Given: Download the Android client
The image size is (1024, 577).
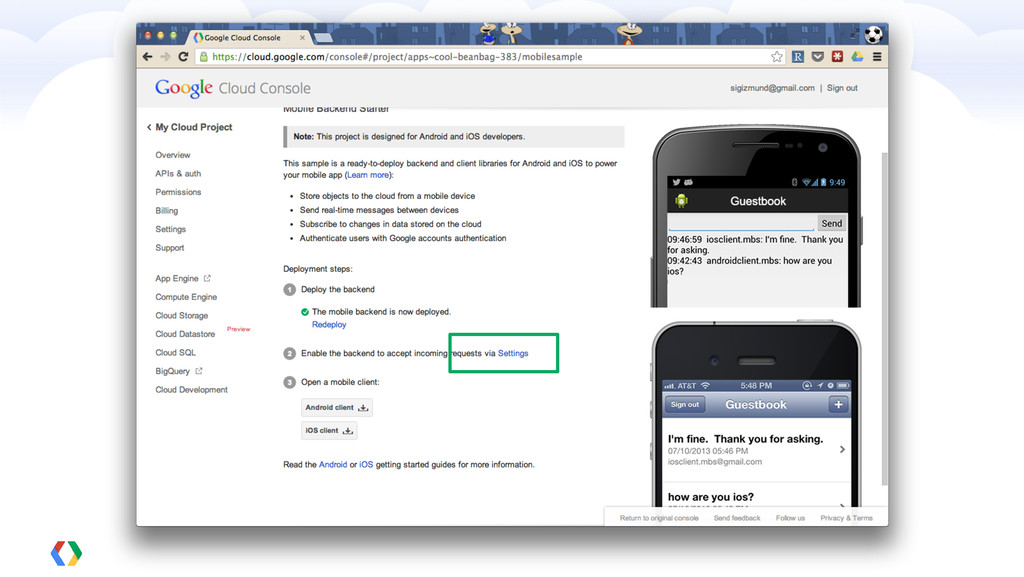Looking at the screenshot, I should [337, 407].
